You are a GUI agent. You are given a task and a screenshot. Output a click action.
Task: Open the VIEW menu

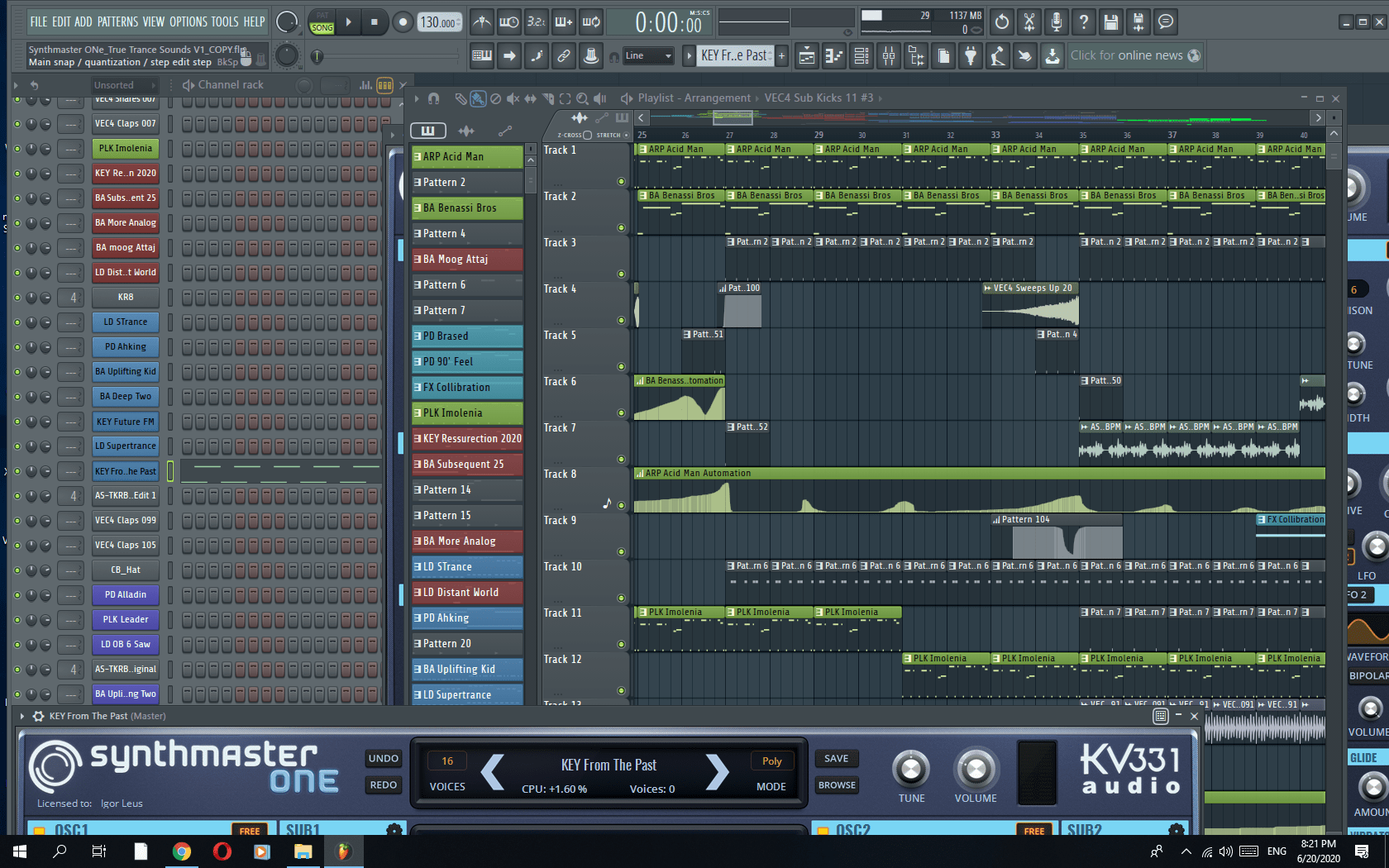154,21
